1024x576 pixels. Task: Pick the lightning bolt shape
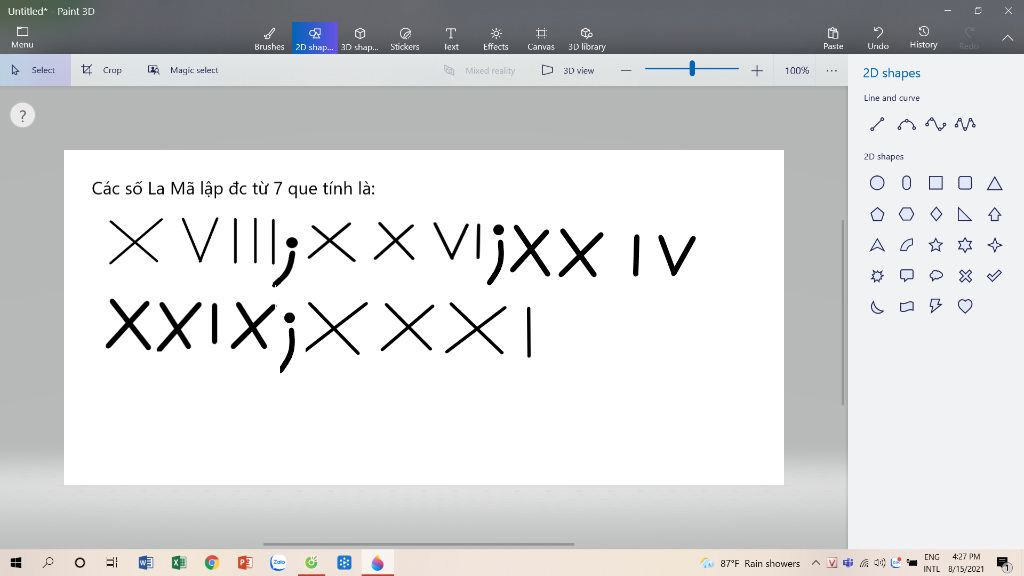click(x=936, y=306)
